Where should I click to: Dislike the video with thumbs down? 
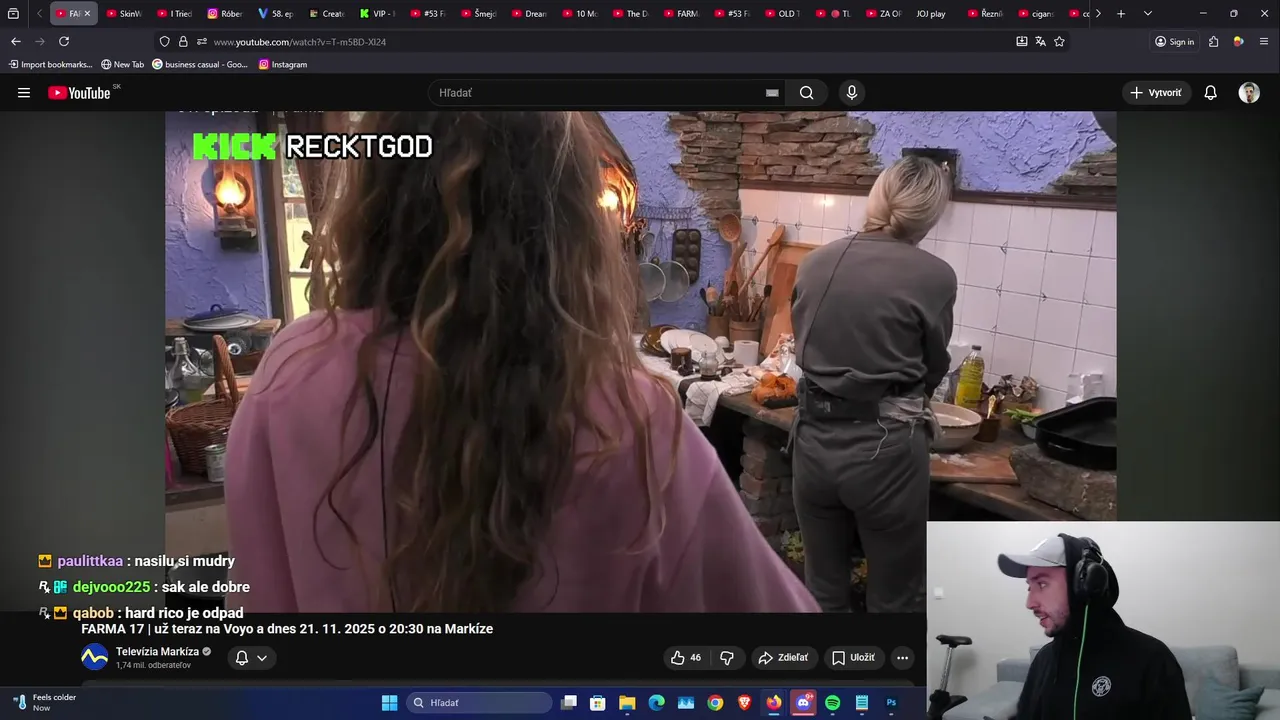727,657
